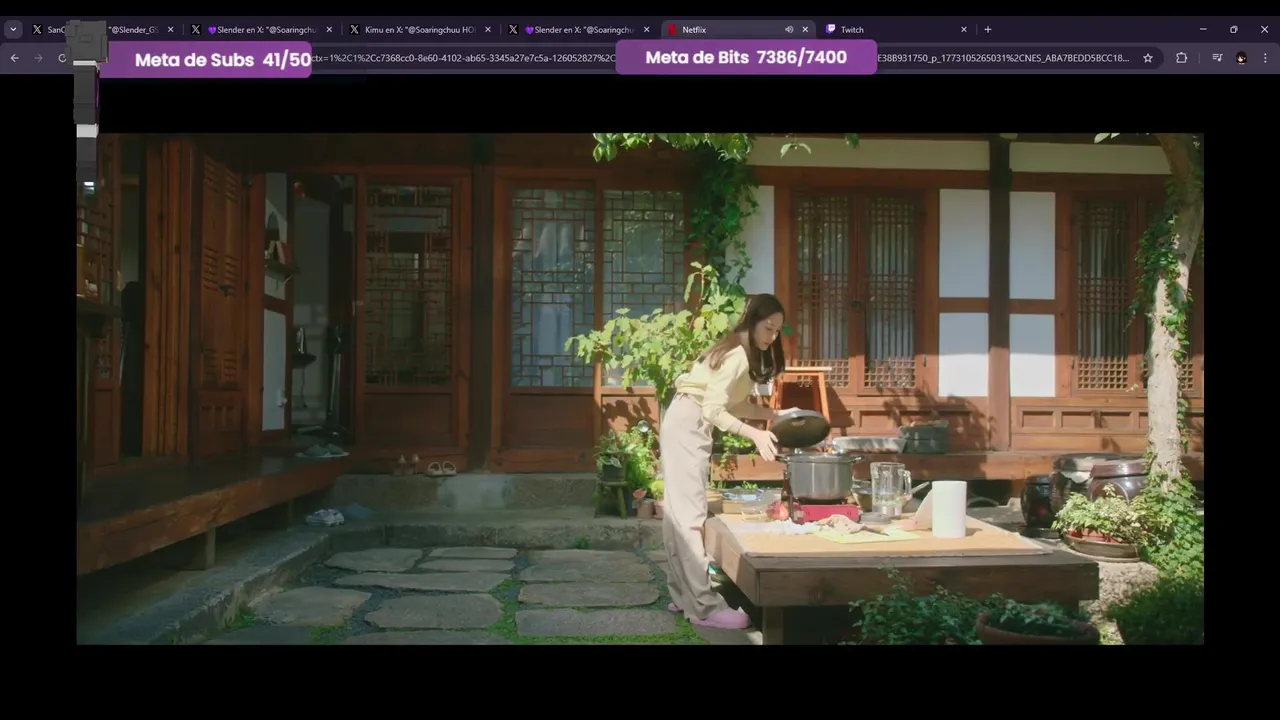Close the Kimu en X tab
This screenshot has width=1280, height=720.
(x=488, y=29)
